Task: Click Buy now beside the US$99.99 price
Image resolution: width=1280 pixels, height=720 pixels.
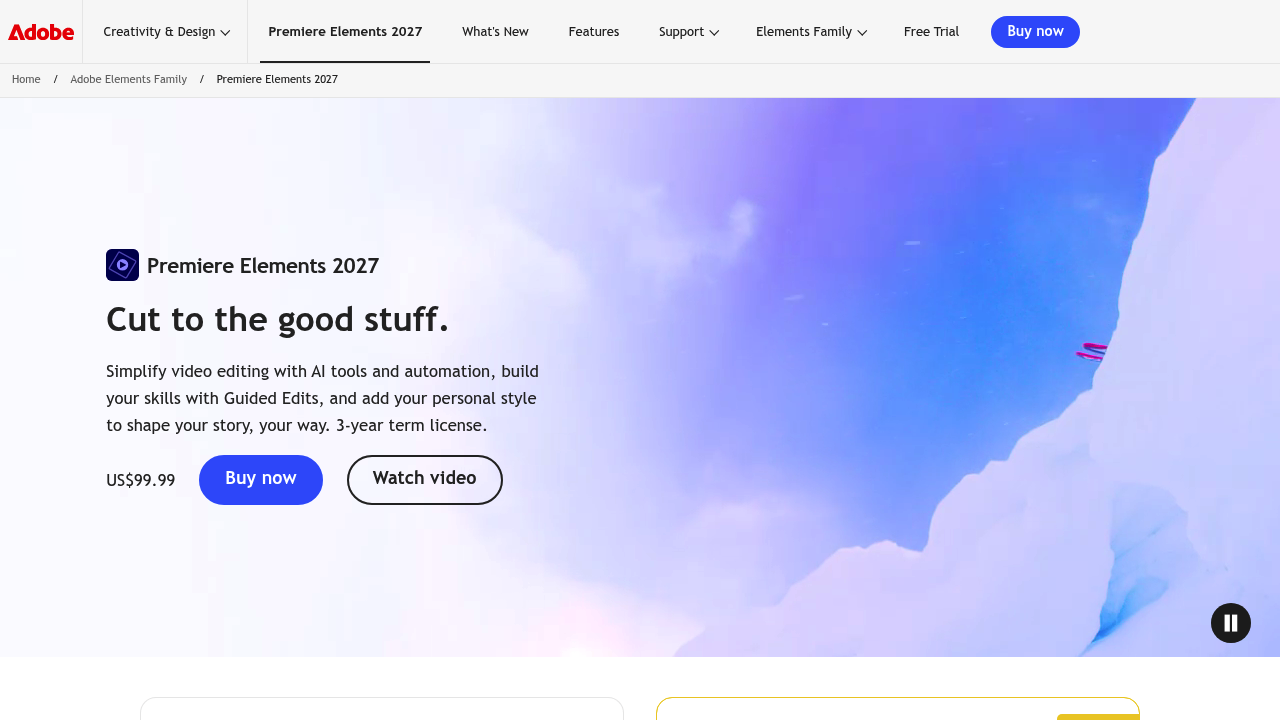Action: (x=261, y=480)
